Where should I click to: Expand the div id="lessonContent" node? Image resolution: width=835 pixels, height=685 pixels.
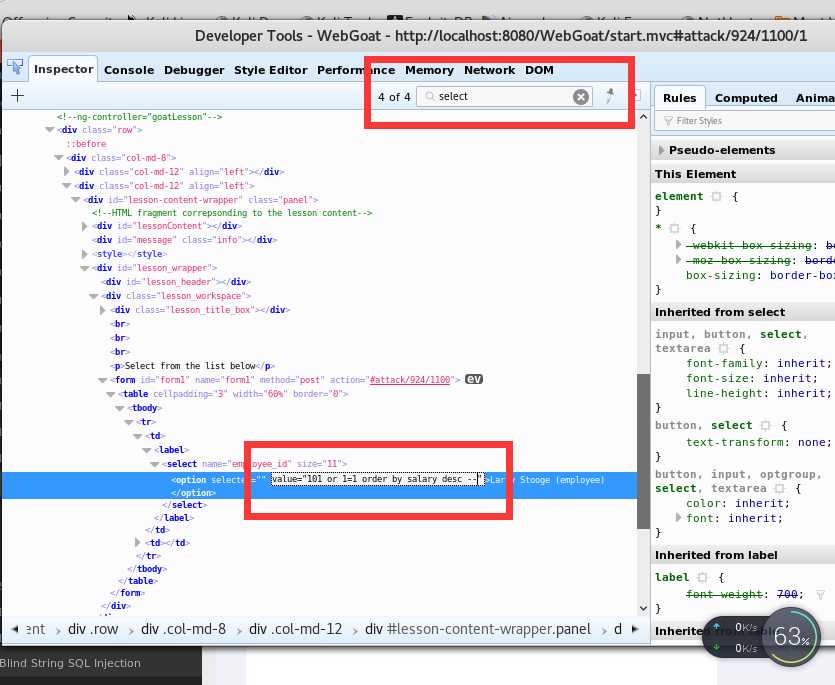point(84,226)
